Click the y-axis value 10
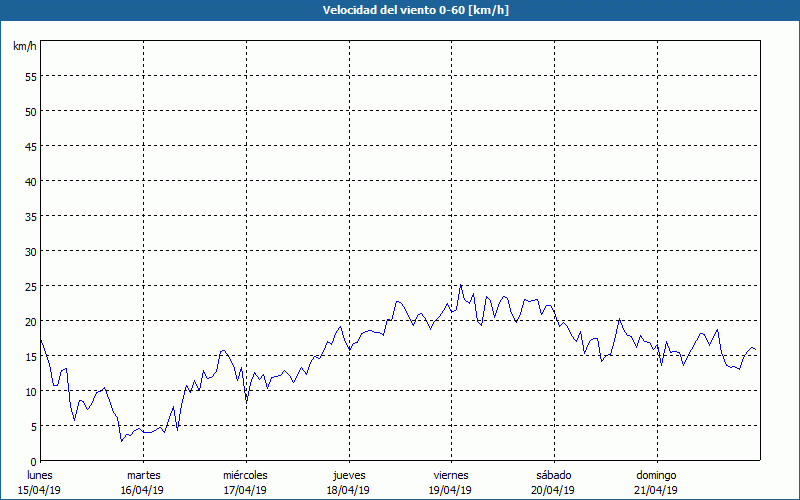 pyautogui.click(x=31, y=392)
